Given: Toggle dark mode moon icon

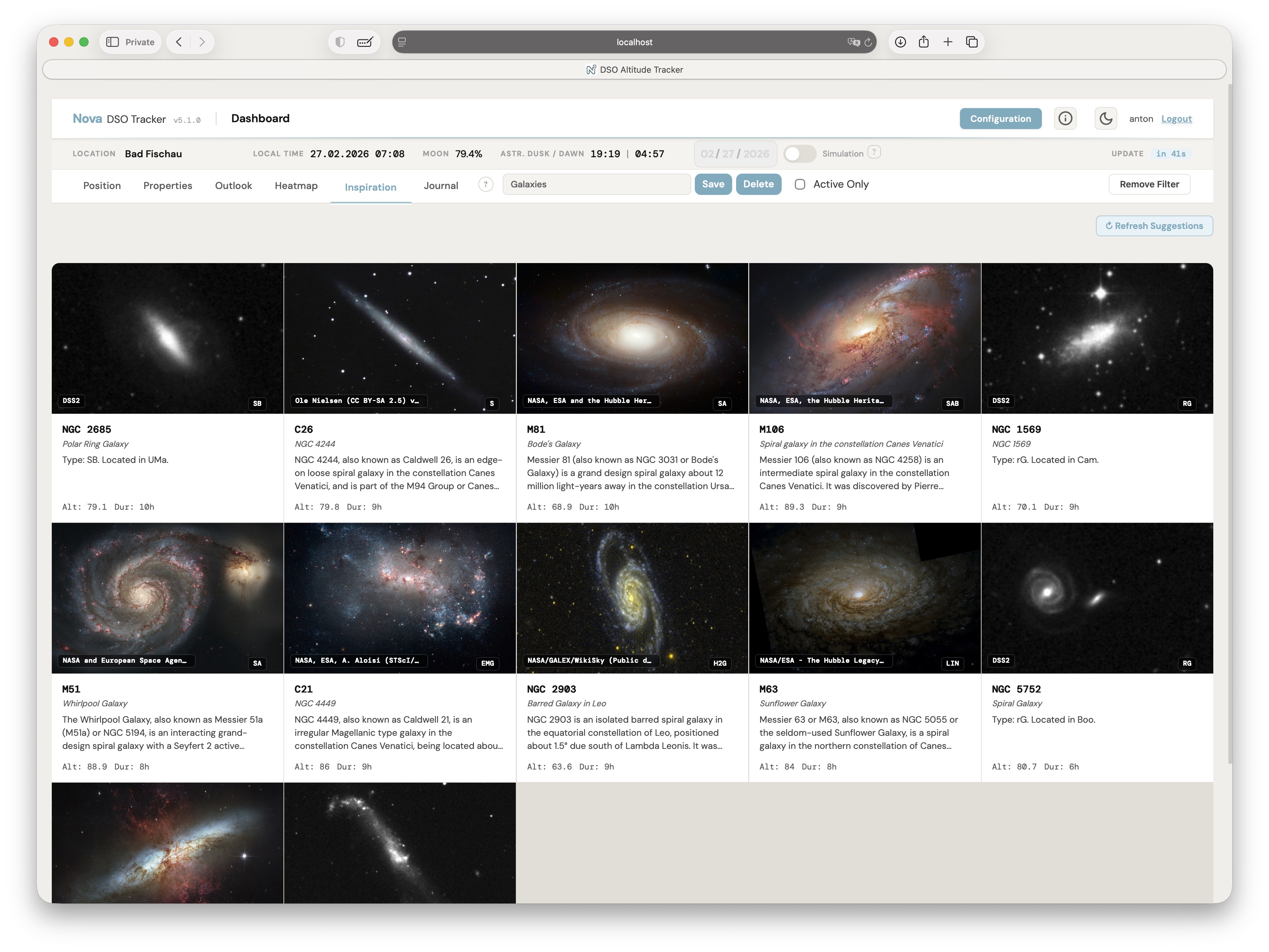Looking at the screenshot, I should (x=1105, y=119).
